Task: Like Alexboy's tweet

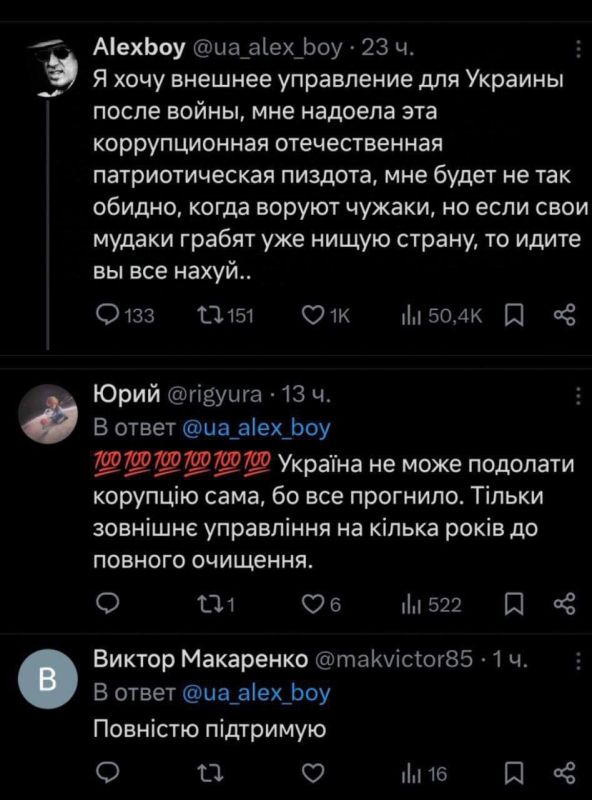Action: pos(315,313)
